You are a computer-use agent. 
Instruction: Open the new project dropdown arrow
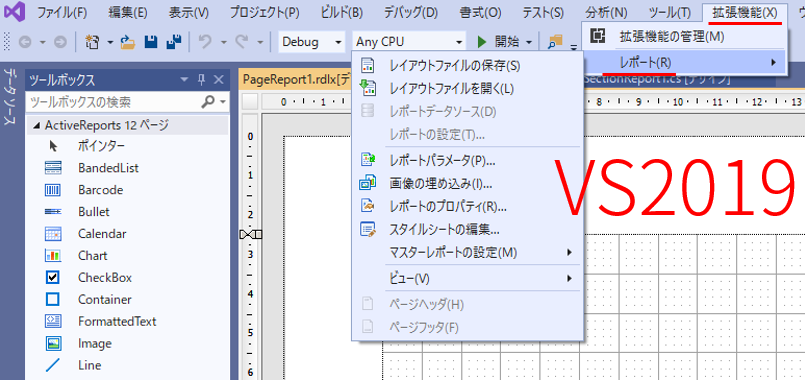click(110, 42)
